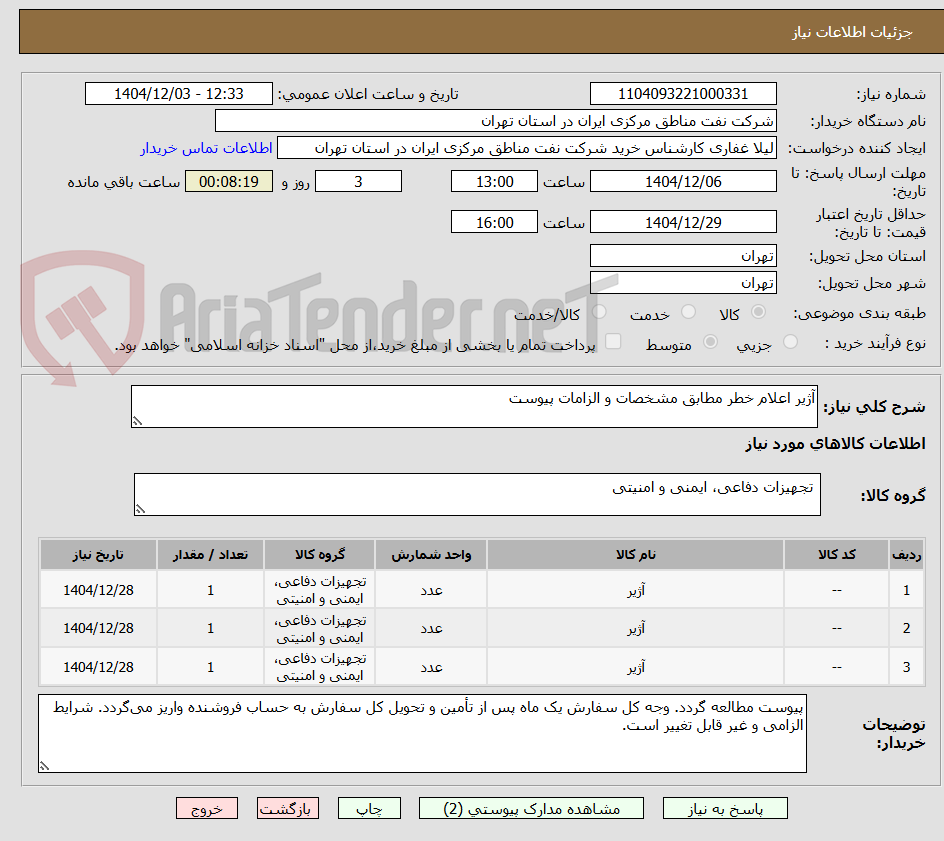Click the goods group textarea تجهیزات دفاعی
Image resolution: width=944 pixels, height=841 pixels.
(477, 494)
